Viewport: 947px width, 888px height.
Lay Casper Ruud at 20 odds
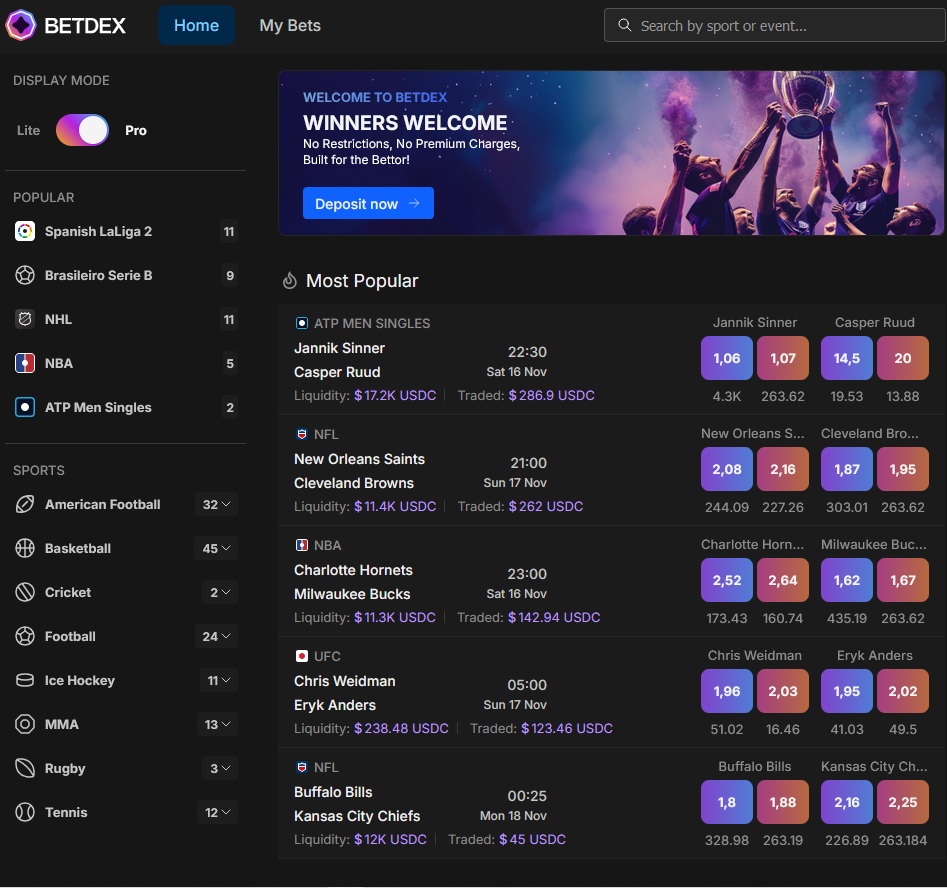[903, 358]
